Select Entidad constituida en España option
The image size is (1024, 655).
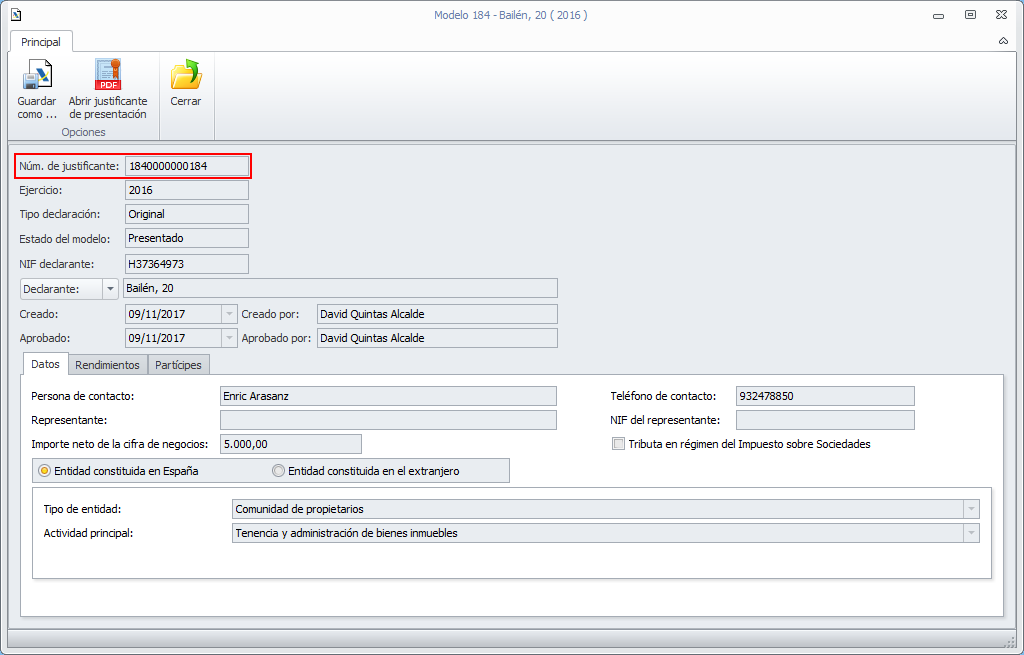(x=118, y=471)
